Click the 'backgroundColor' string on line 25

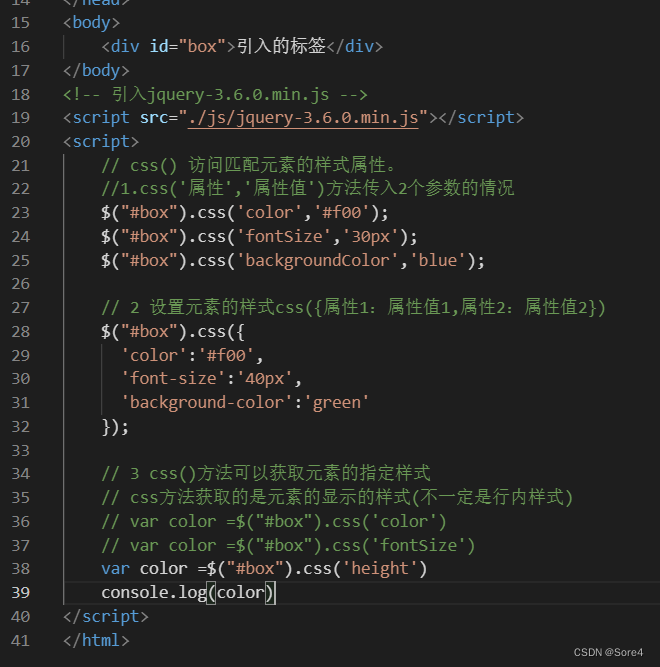point(317,260)
